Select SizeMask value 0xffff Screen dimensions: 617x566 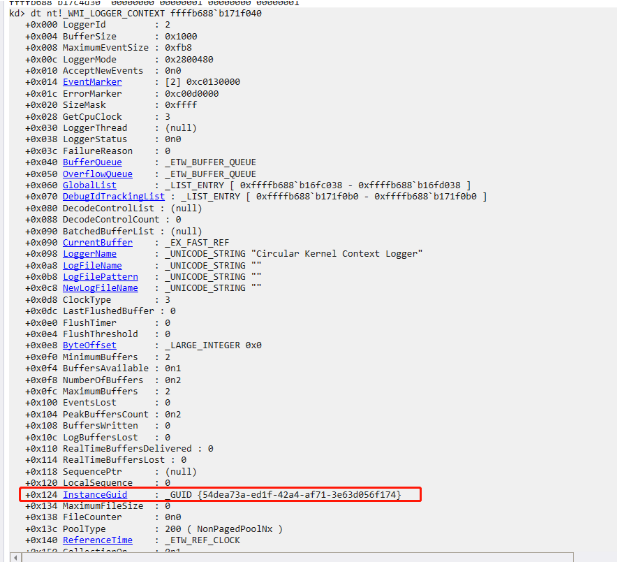point(181,105)
